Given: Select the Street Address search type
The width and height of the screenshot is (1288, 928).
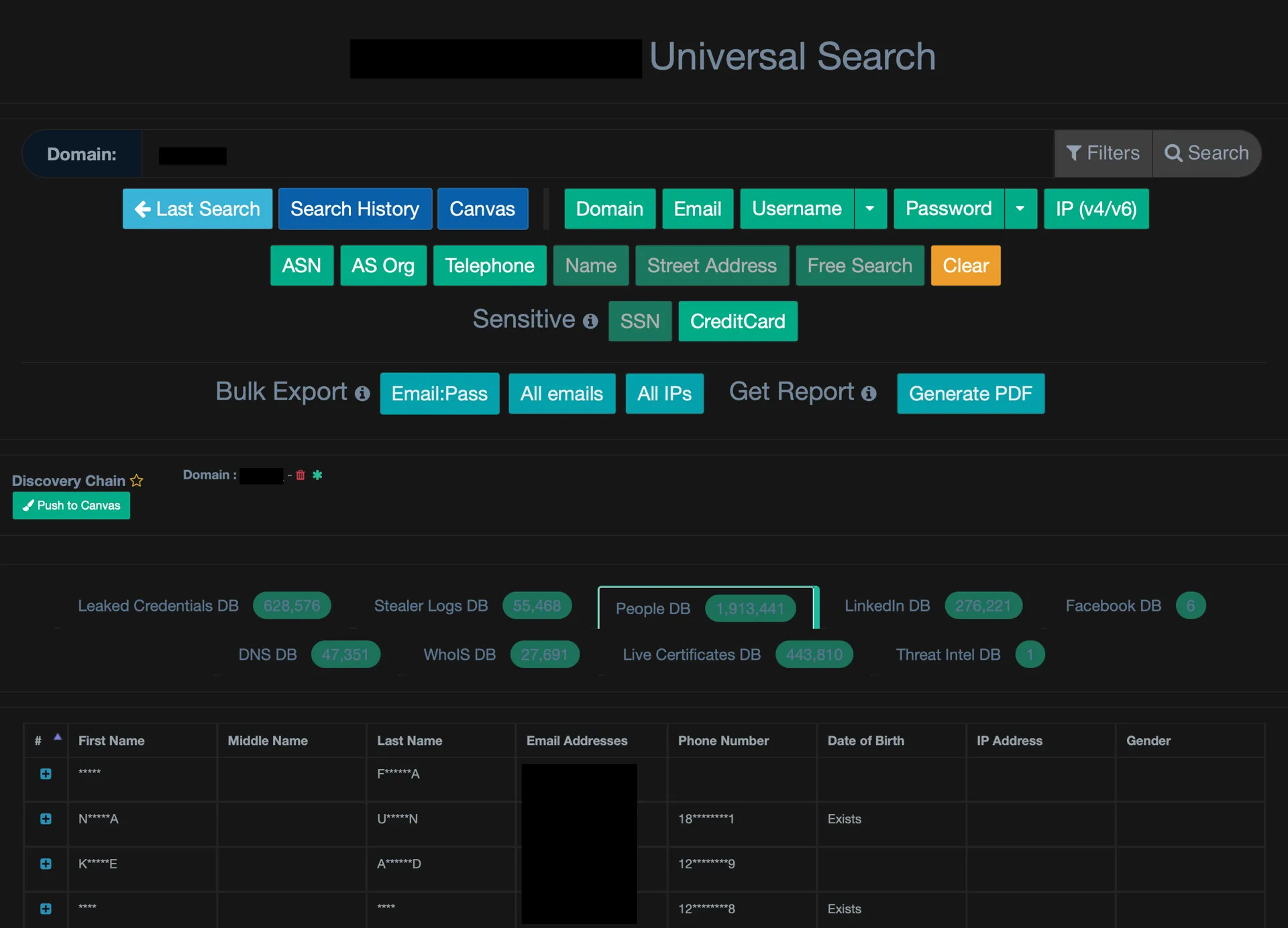Looking at the screenshot, I should point(711,266).
